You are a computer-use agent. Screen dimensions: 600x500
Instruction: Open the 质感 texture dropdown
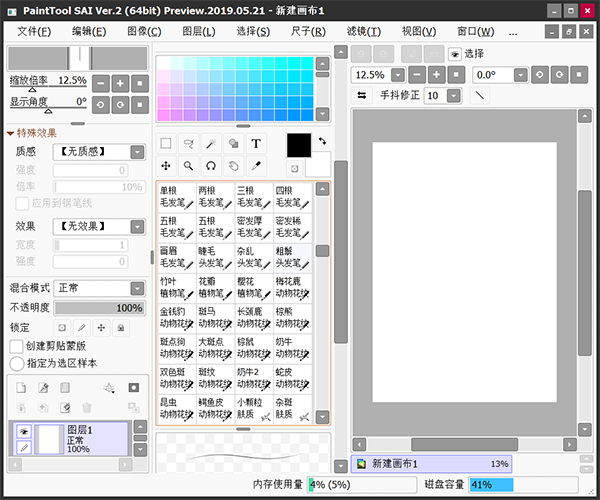[x=100, y=152]
